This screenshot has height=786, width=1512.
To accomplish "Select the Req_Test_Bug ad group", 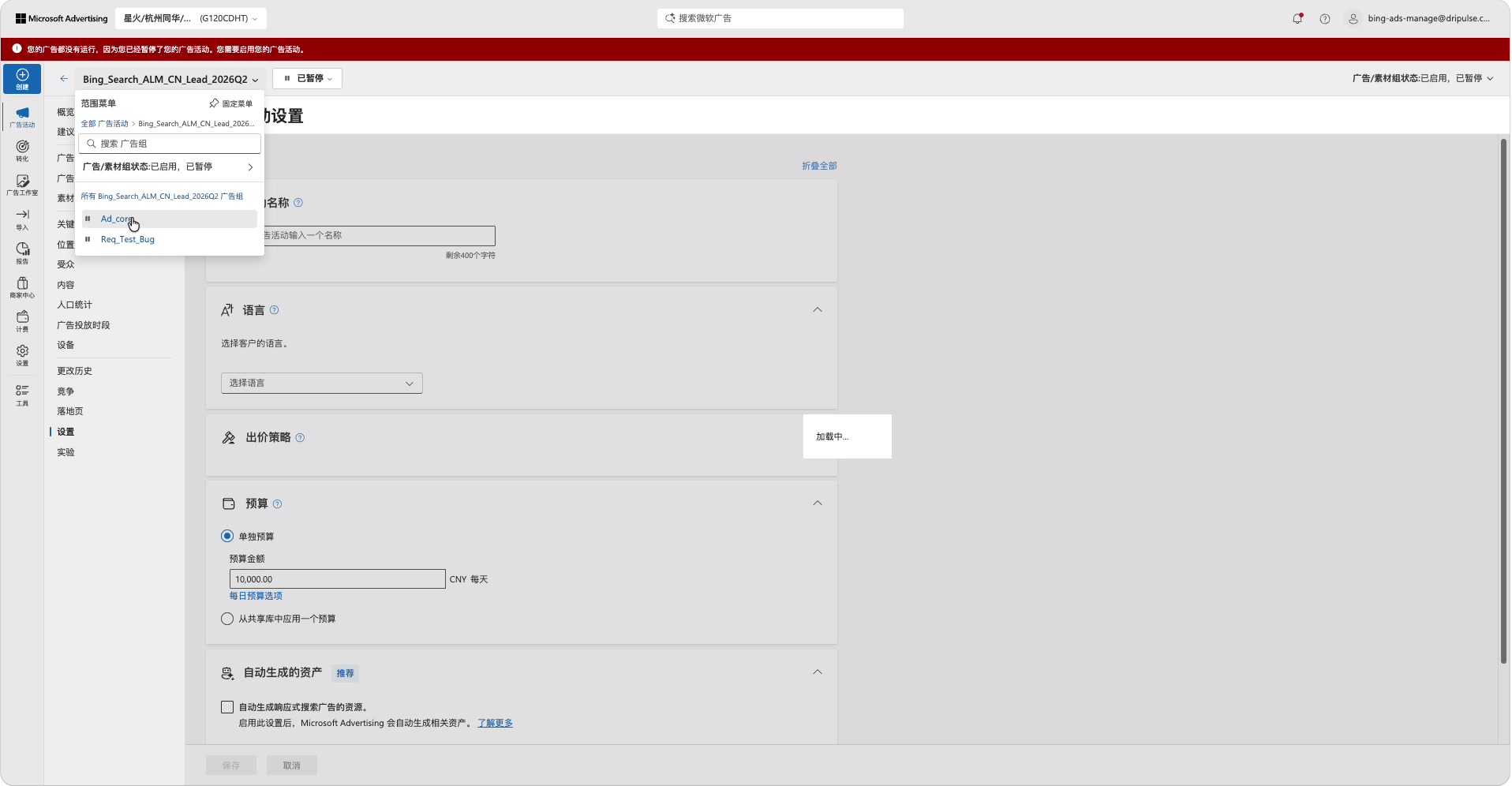I will [x=128, y=239].
